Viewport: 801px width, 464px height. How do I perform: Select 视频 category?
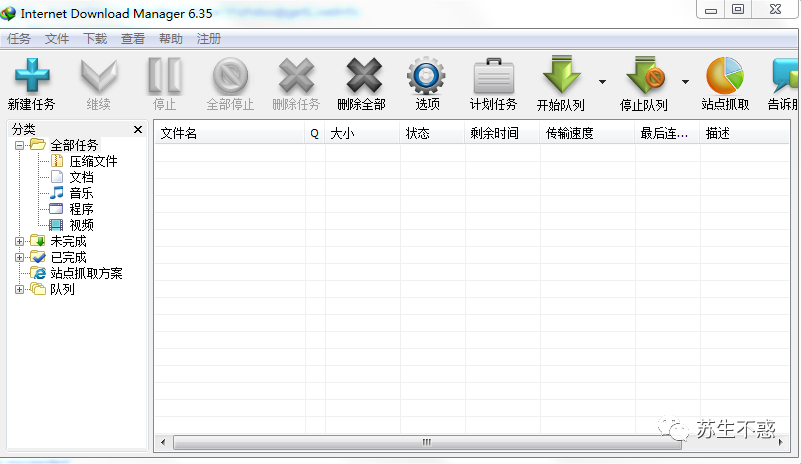(82, 225)
